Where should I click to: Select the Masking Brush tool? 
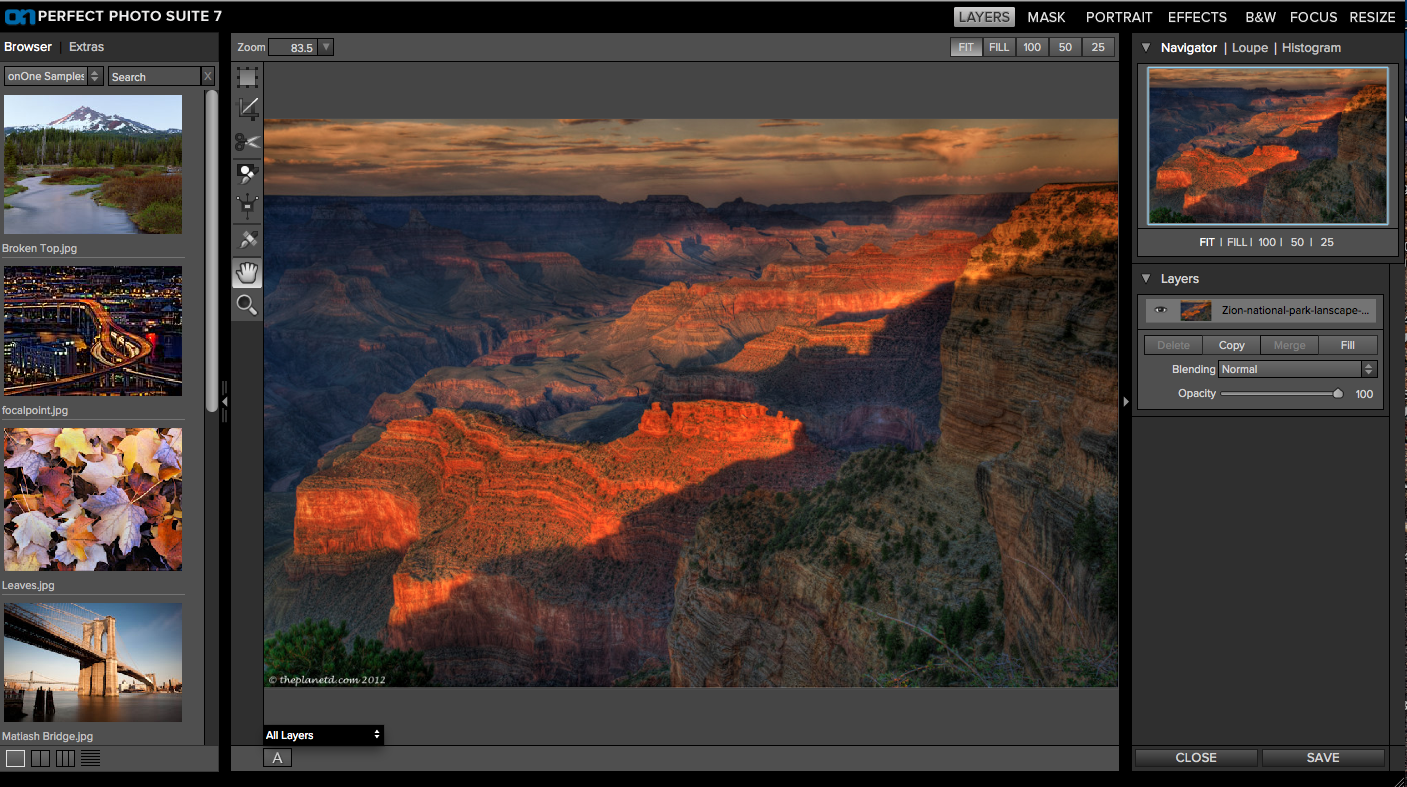(247, 173)
